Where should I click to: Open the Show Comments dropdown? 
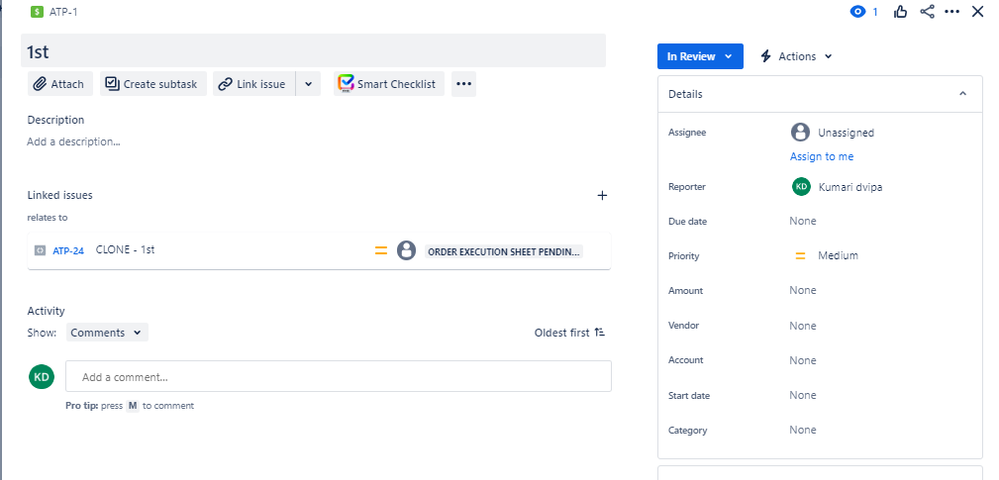click(107, 333)
